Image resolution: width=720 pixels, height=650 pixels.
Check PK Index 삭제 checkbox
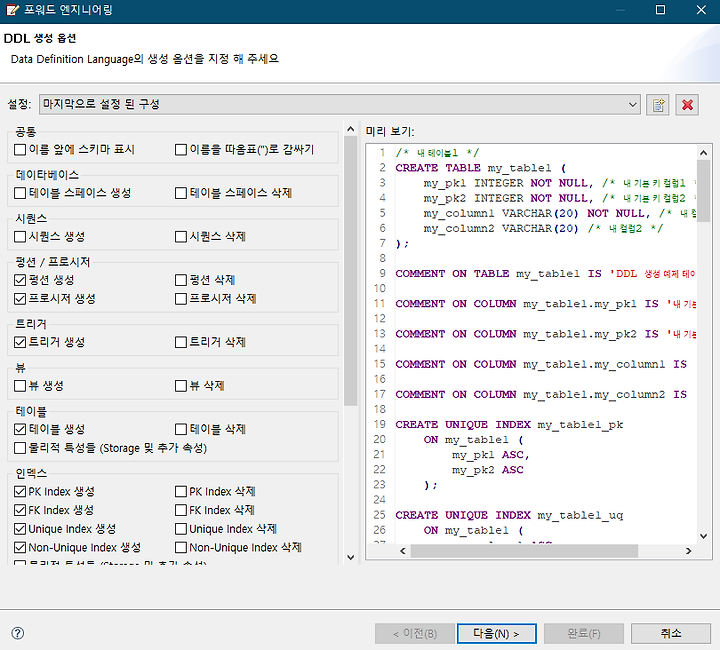(x=181, y=492)
